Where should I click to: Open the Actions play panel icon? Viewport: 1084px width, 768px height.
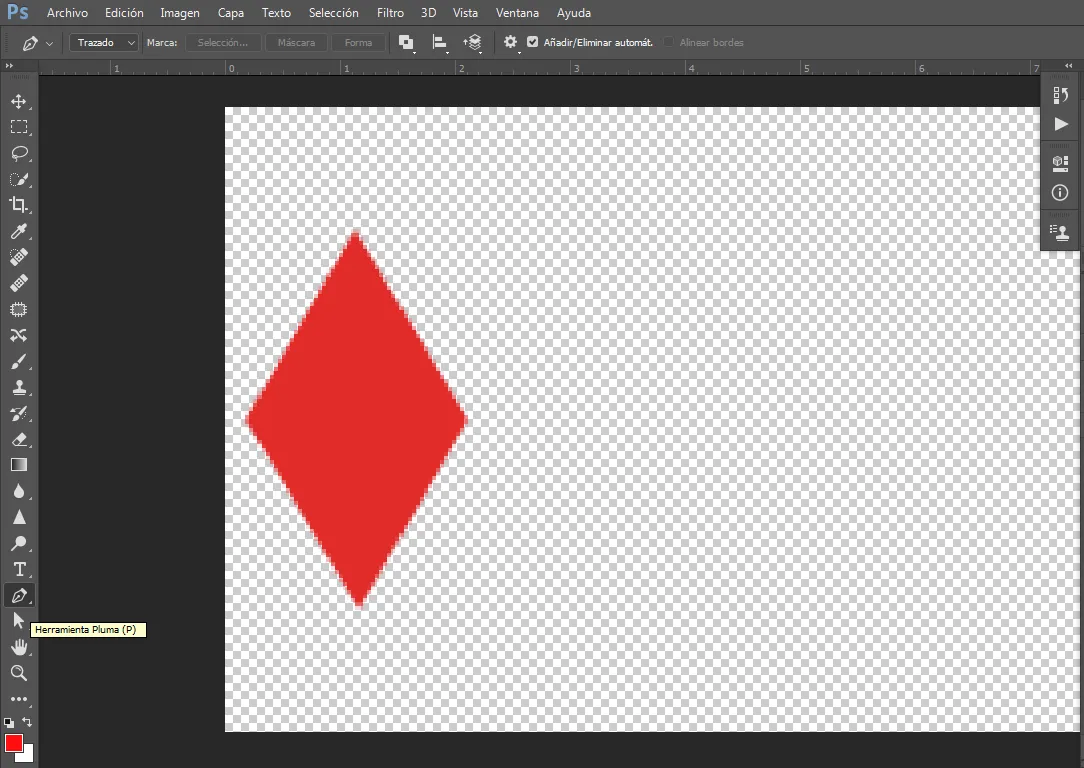pos(1060,124)
